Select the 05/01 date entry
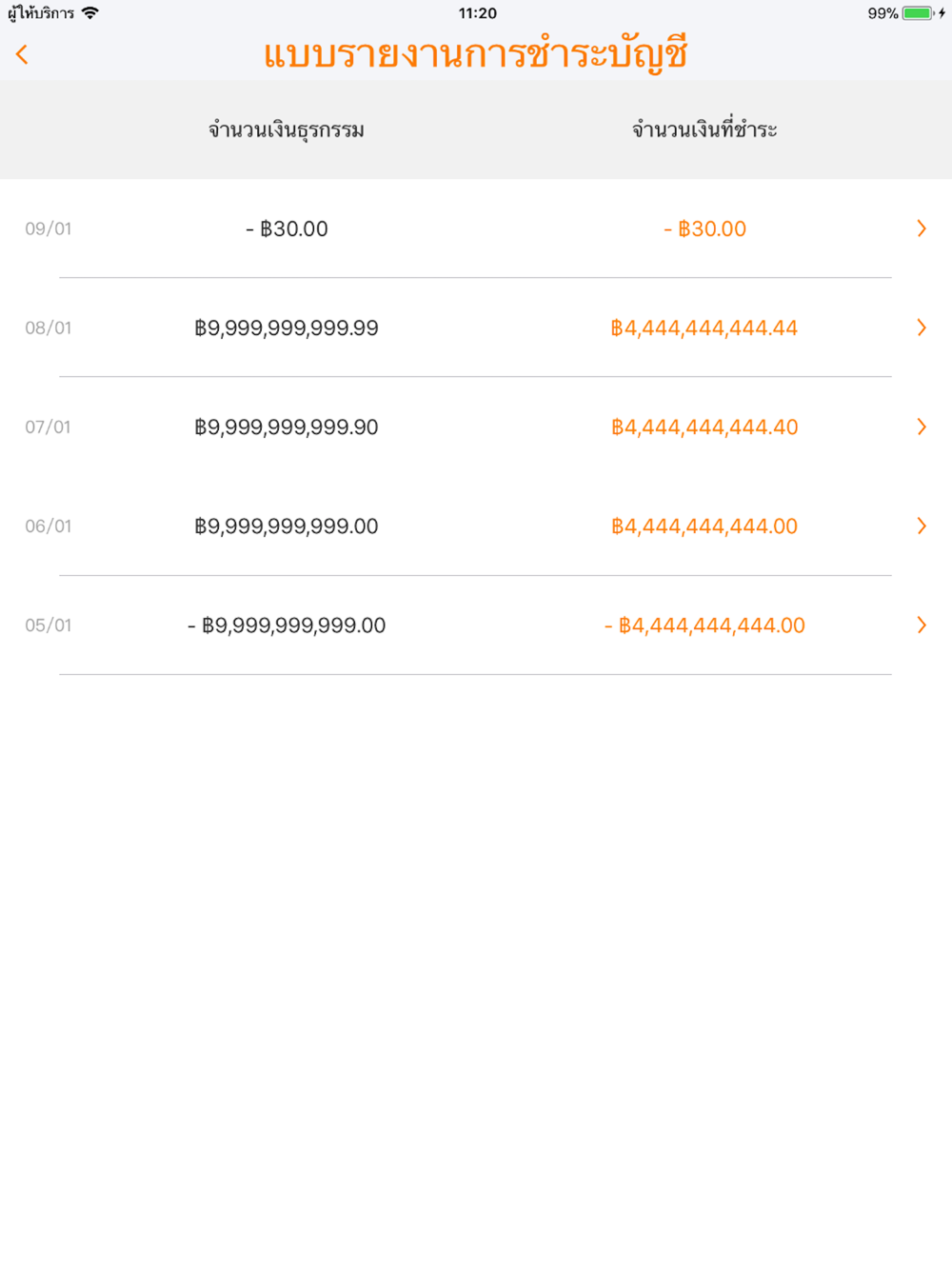Screen dimensions: 952x1270 click(x=49, y=625)
